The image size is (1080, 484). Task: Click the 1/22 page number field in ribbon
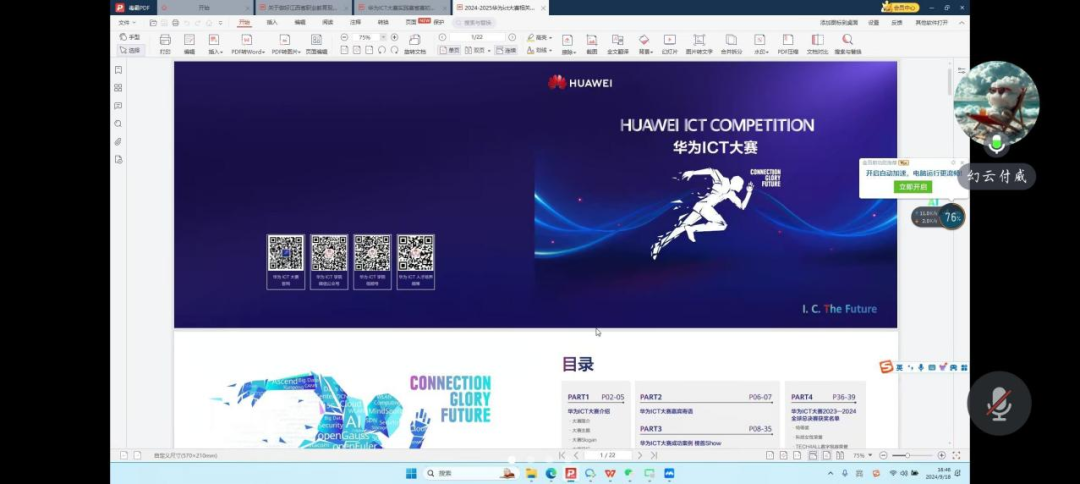click(x=477, y=37)
